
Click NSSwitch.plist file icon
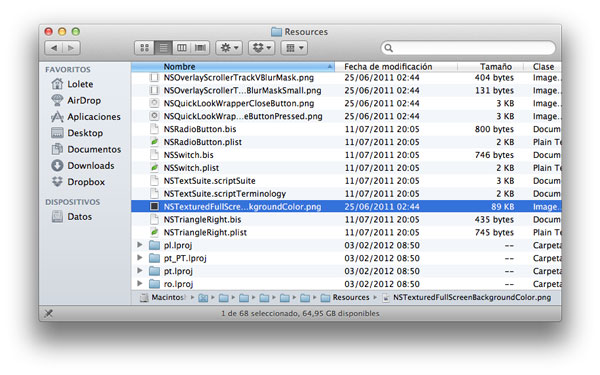click(x=154, y=168)
